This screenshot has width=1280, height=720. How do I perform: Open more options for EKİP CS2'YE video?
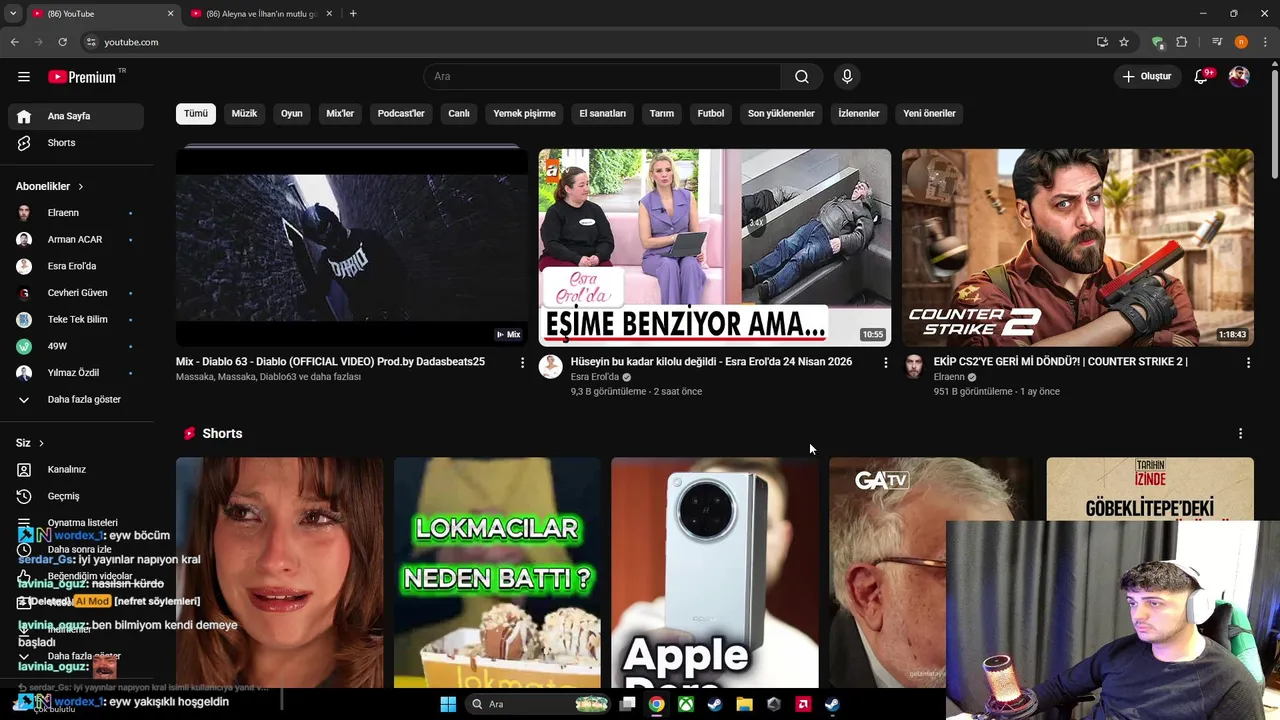pos(1248,363)
